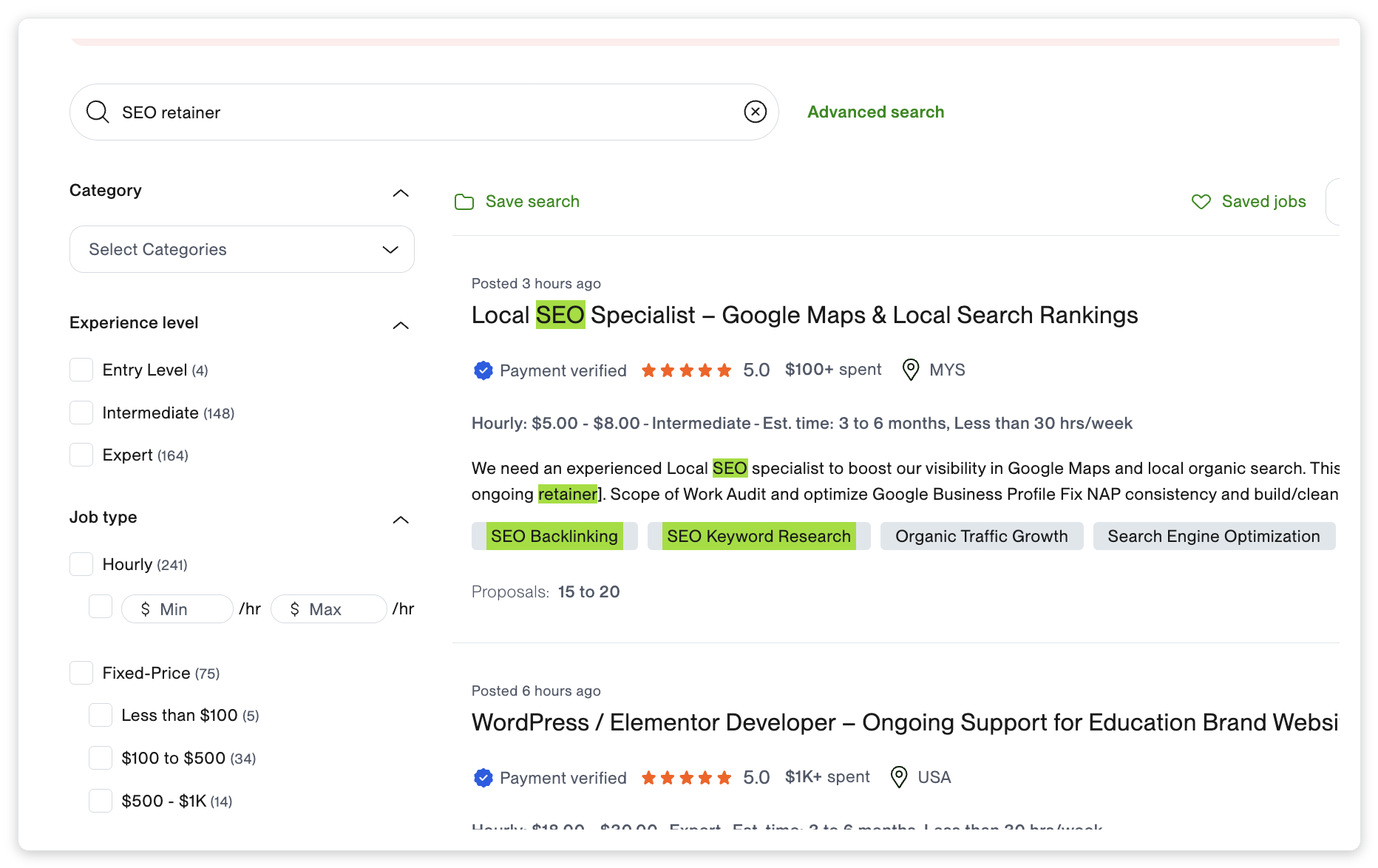Viewport: 1378px width, 868px height.
Task: Check the $100 to $500 option
Action: click(101, 758)
